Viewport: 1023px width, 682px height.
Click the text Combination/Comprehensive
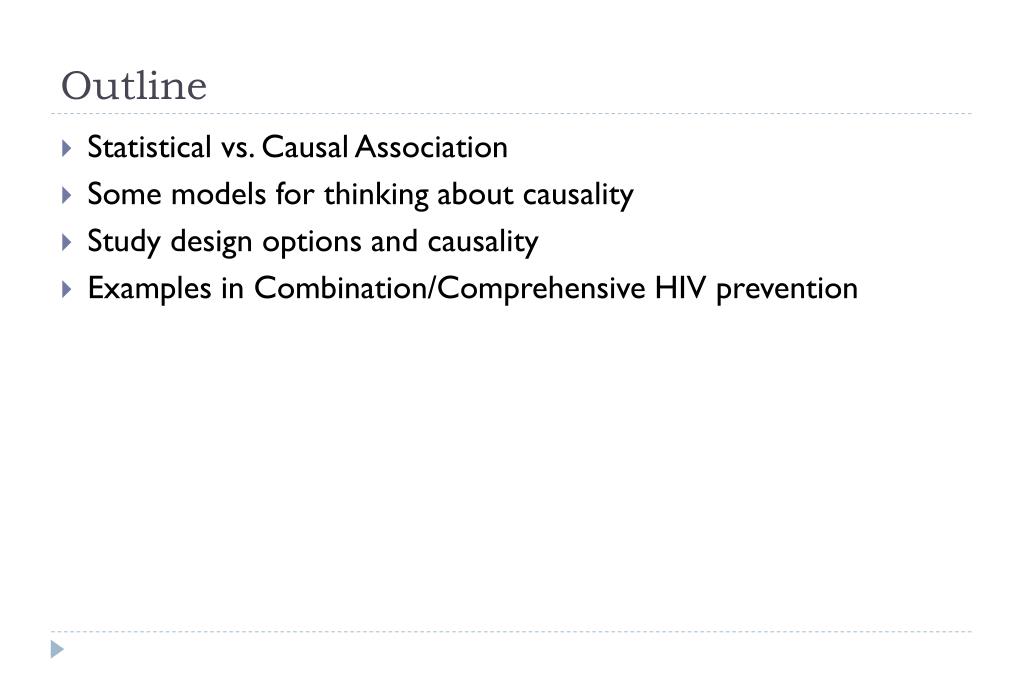pos(450,288)
